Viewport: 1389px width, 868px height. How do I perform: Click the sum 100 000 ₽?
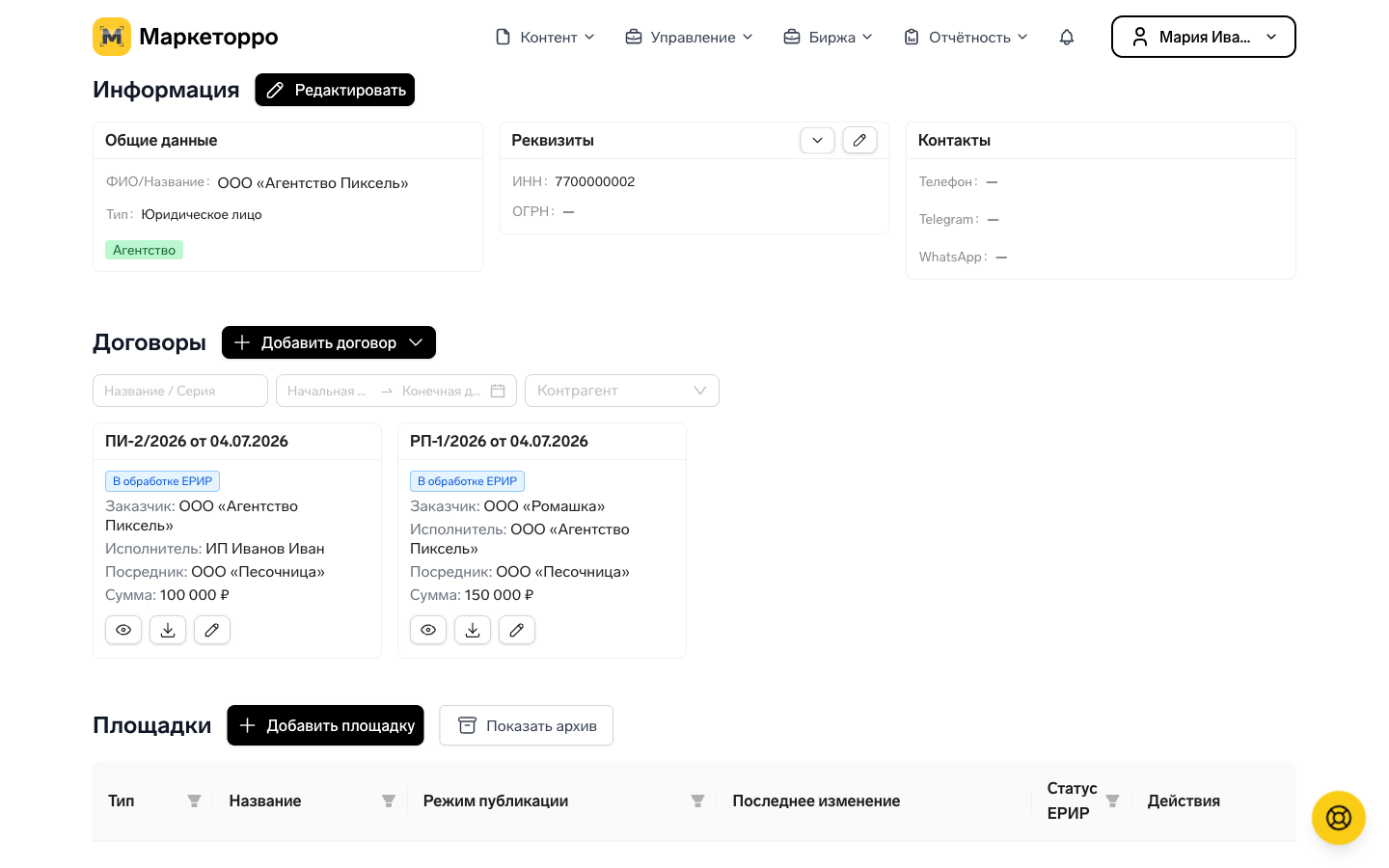pos(194,595)
